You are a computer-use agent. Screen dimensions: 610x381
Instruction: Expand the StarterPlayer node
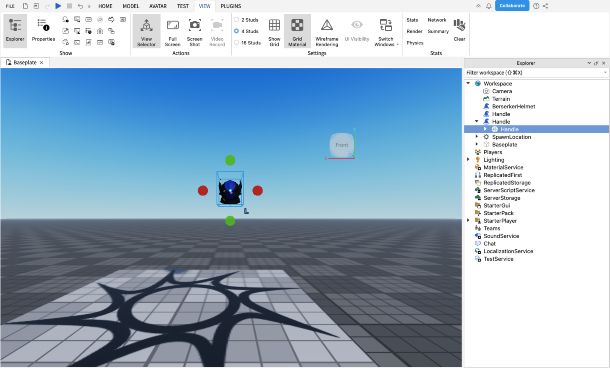(468, 221)
